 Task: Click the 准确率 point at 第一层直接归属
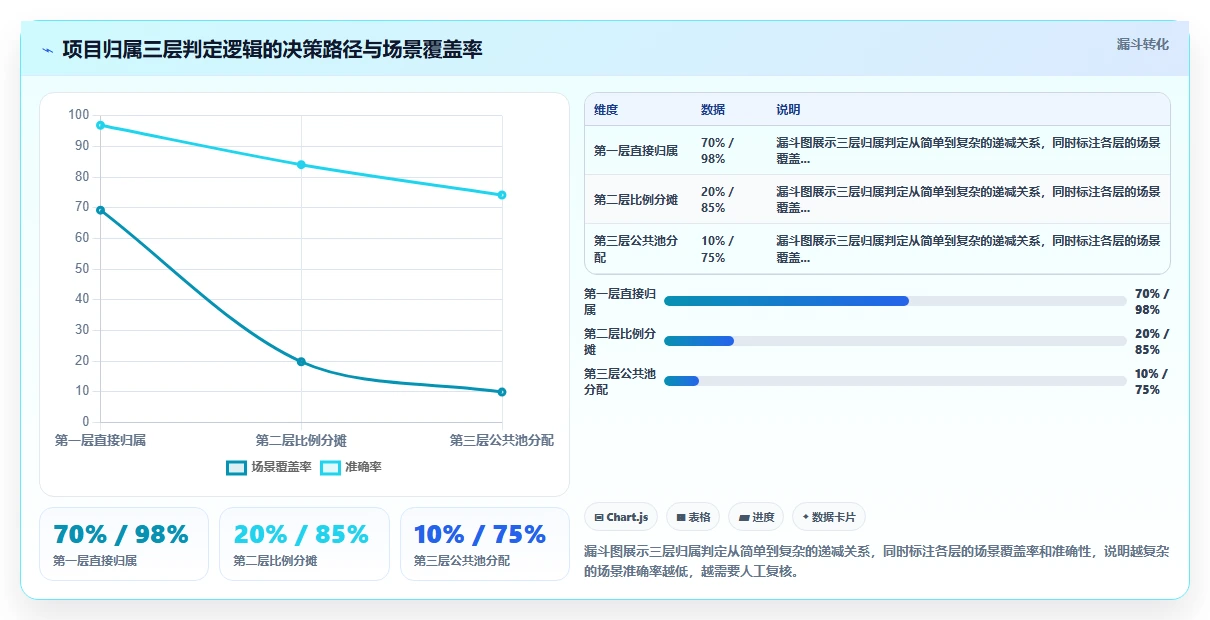(101, 125)
